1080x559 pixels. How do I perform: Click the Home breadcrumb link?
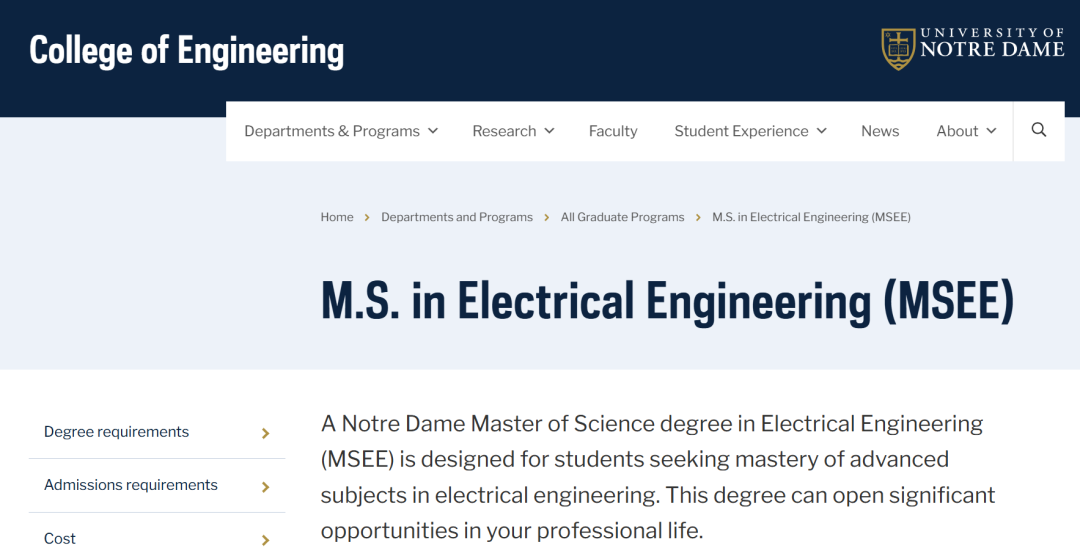pyautogui.click(x=337, y=217)
